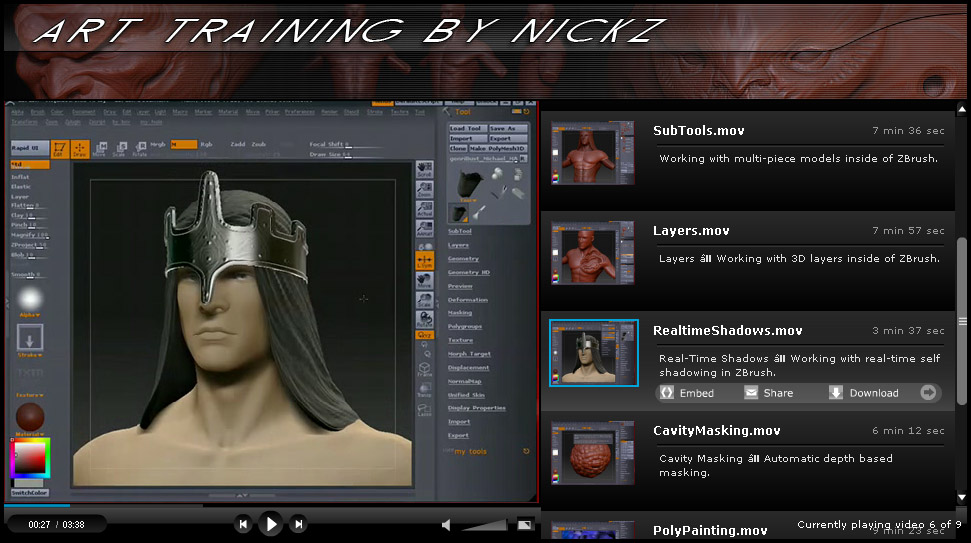Click the Load Tool button
The image size is (971, 543).
pos(468,128)
